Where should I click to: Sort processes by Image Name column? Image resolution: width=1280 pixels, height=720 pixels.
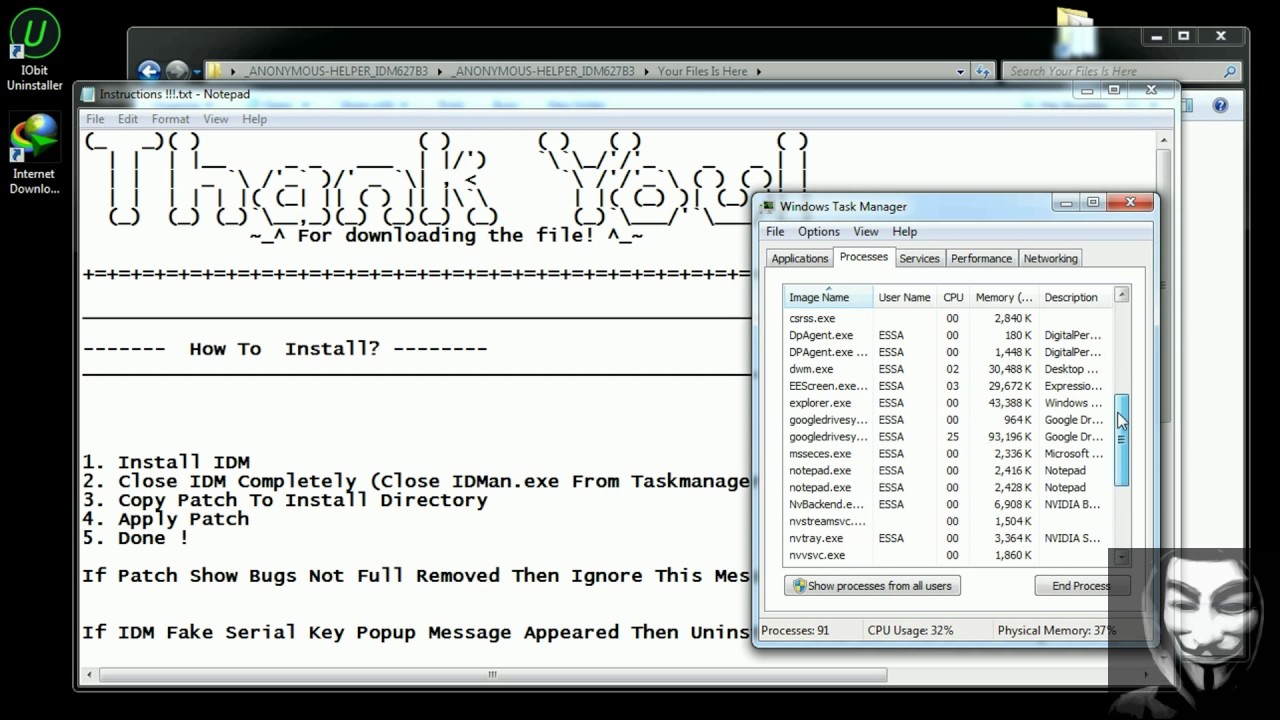[x=828, y=297]
